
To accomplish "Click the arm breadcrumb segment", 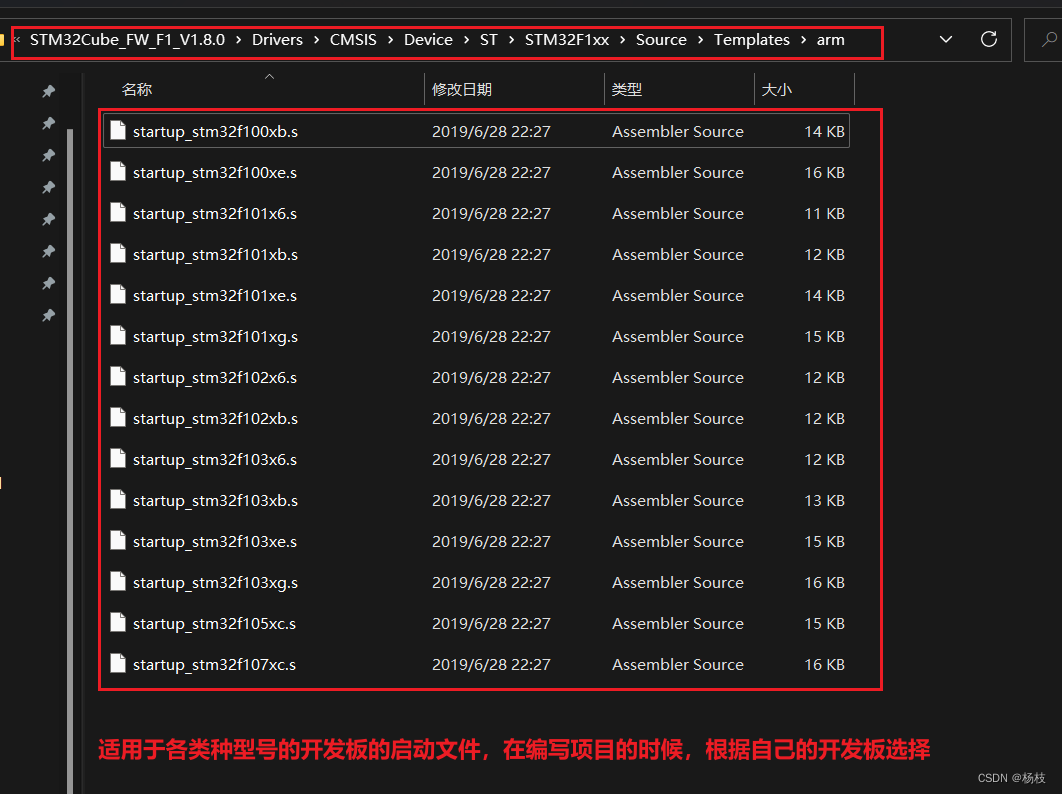I will pos(830,40).
